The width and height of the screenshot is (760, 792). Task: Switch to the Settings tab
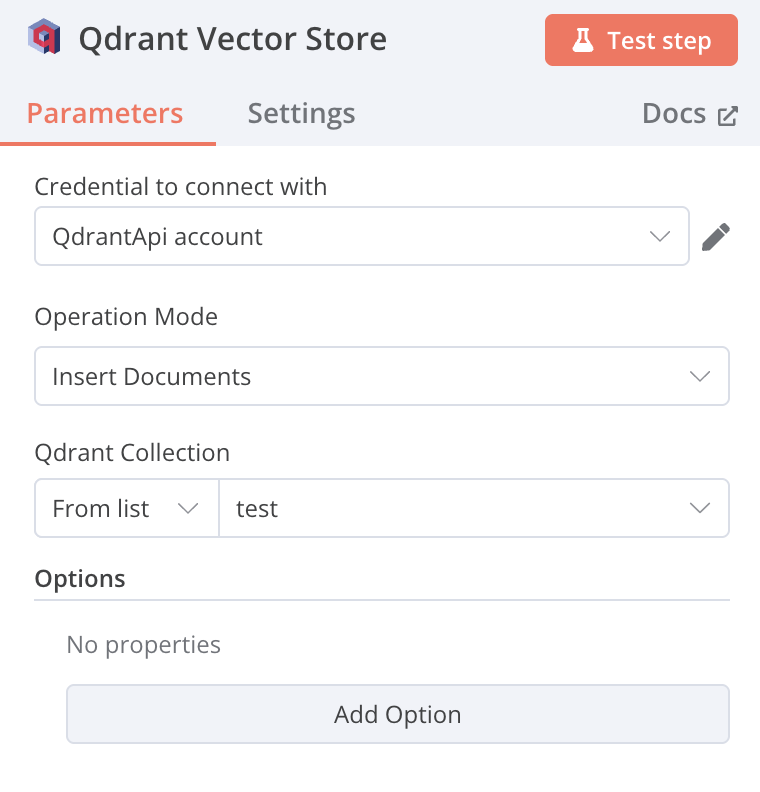[301, 113]
